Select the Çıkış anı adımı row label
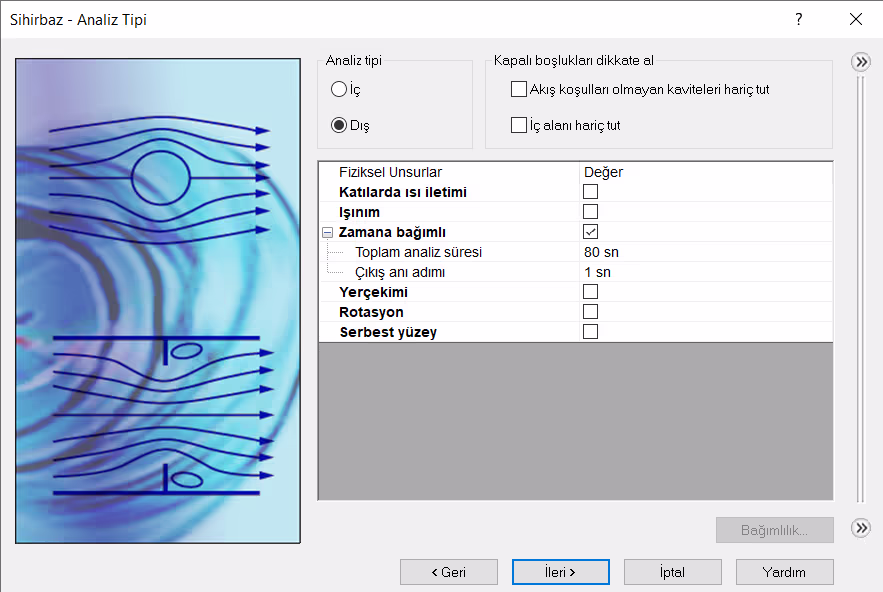Screen dimensions: 883x592 [400, 272]
